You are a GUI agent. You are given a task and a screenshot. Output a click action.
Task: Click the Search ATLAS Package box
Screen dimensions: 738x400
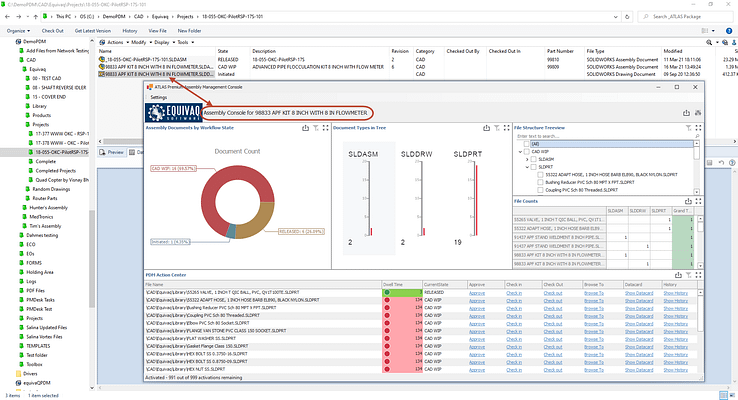[x=685, y=16]
